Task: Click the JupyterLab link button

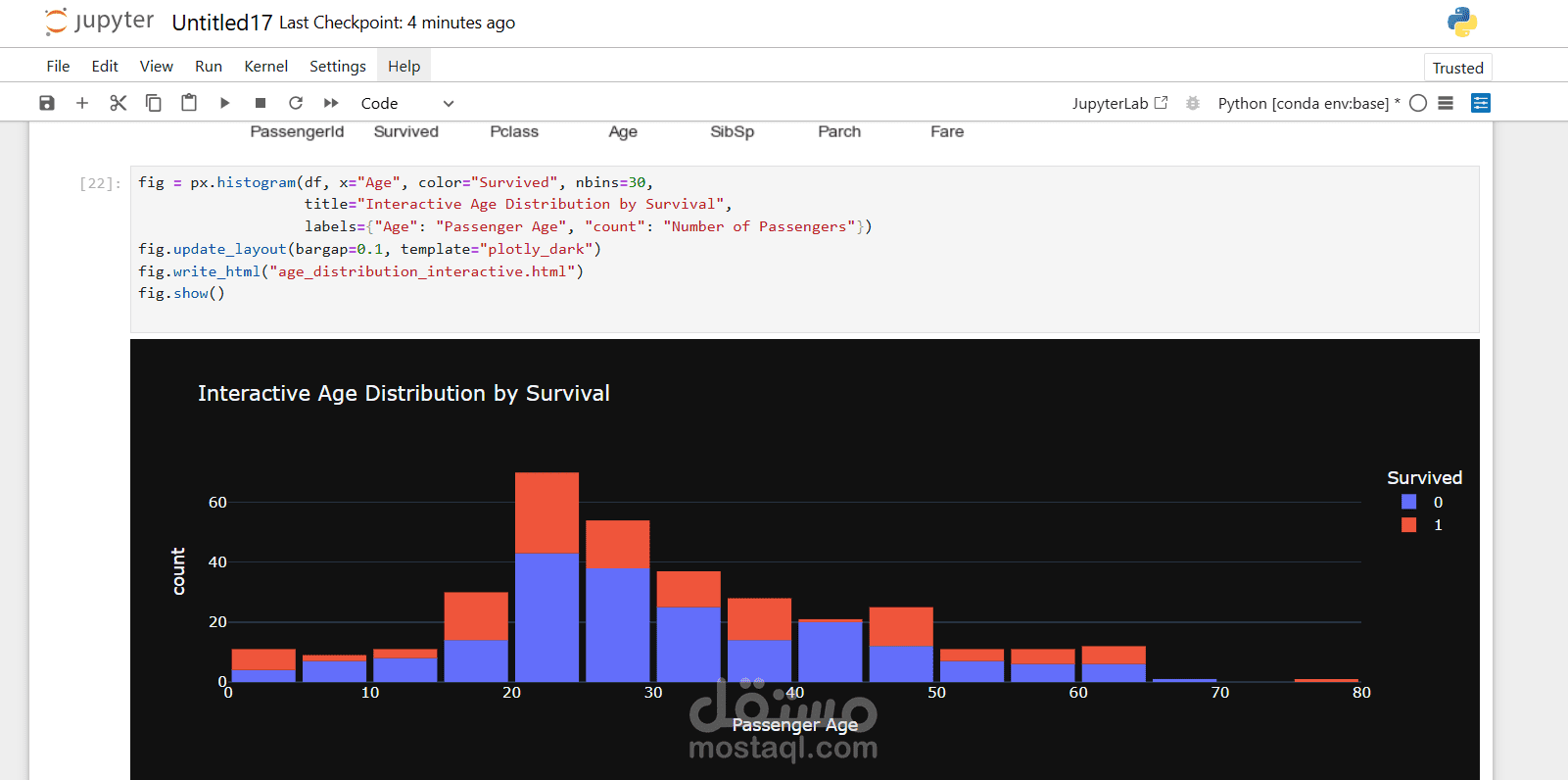Action: click(x=1119, y=103)
